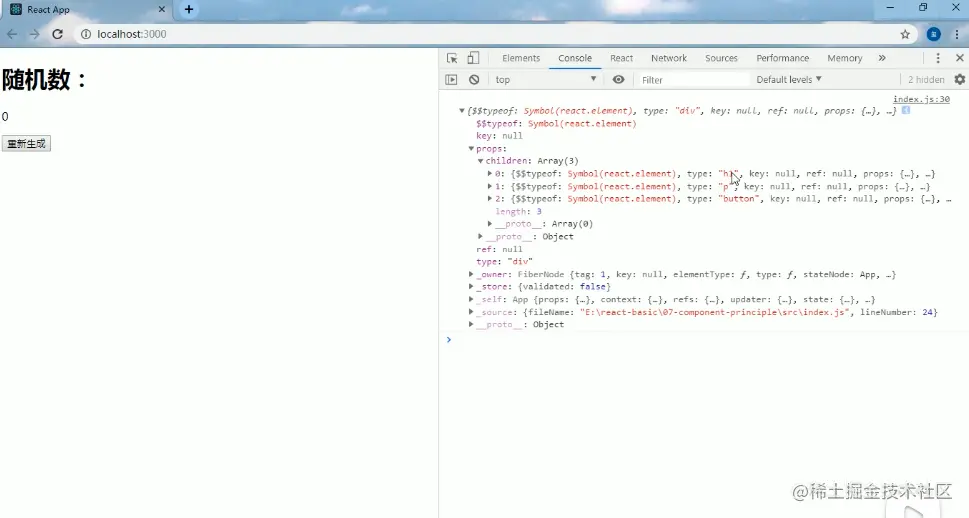Switch to the Performance tab
Viewport: 969px width, 518px height.
[x=782, y=58]
